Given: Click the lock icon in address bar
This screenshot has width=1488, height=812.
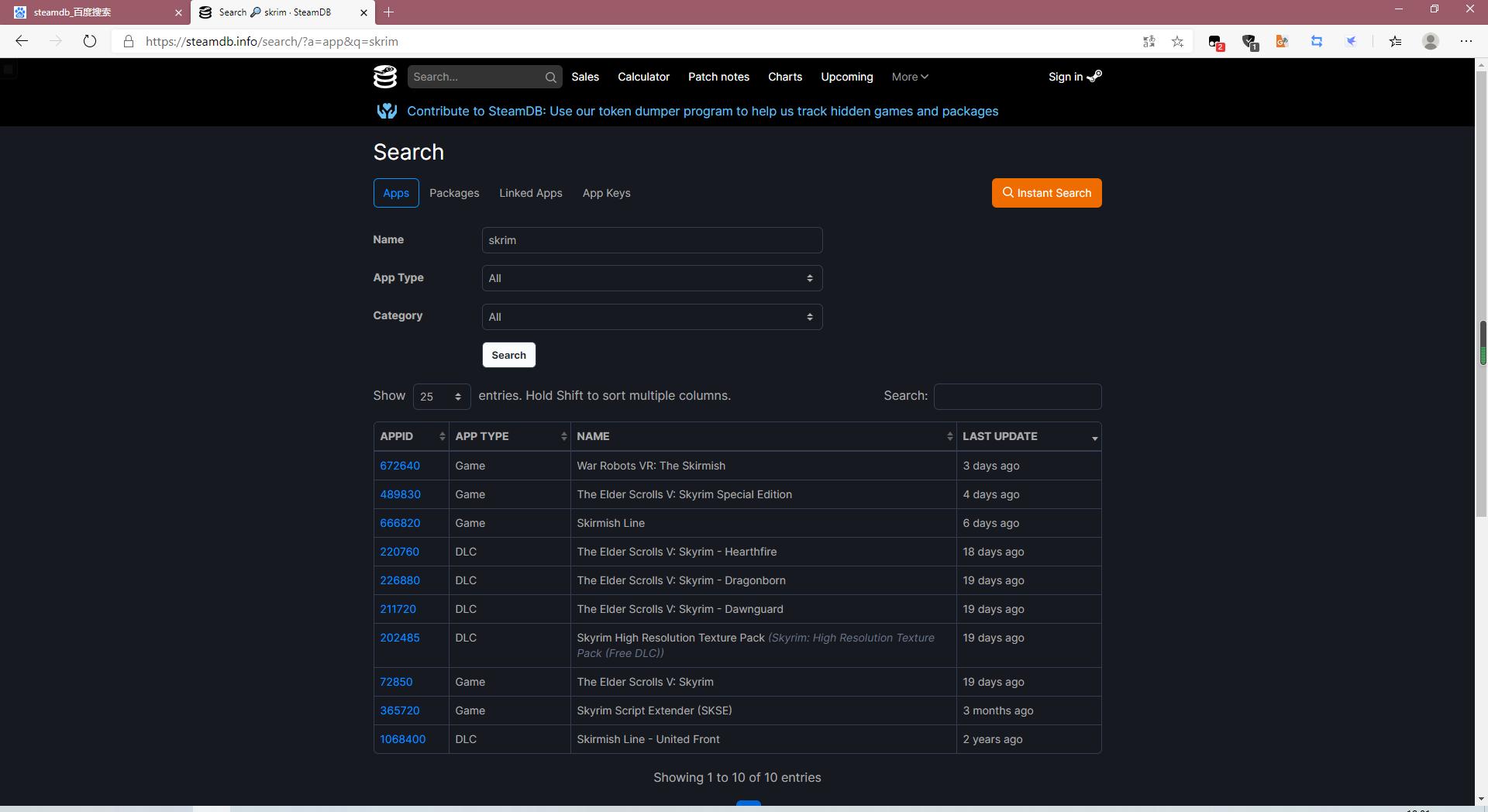Looking at the screenshot, I should pos(129,42).
